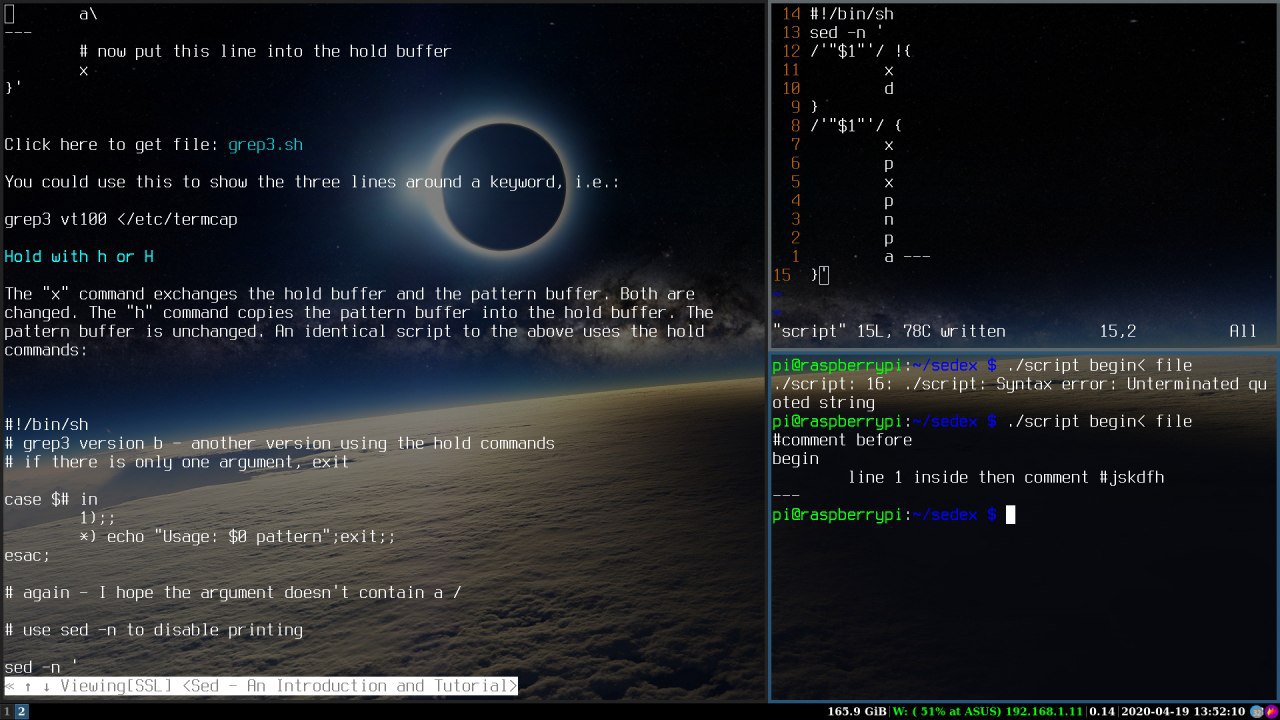Click the '/'"$1"'/ !{' line in vim
This screenshot has width=1280, height=720.
coord(861,52)
